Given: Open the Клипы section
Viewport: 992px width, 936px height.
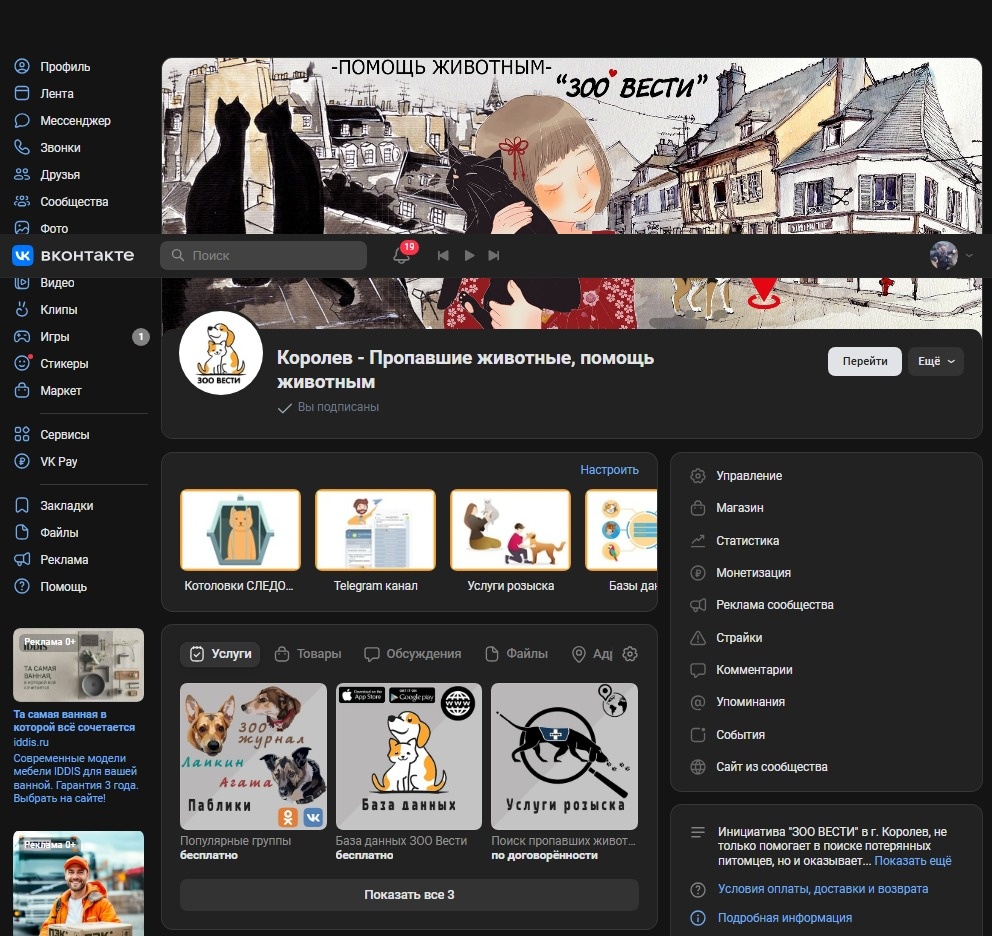Looking at the screenshot, I should pyautogui.click(x=46, y=310).
